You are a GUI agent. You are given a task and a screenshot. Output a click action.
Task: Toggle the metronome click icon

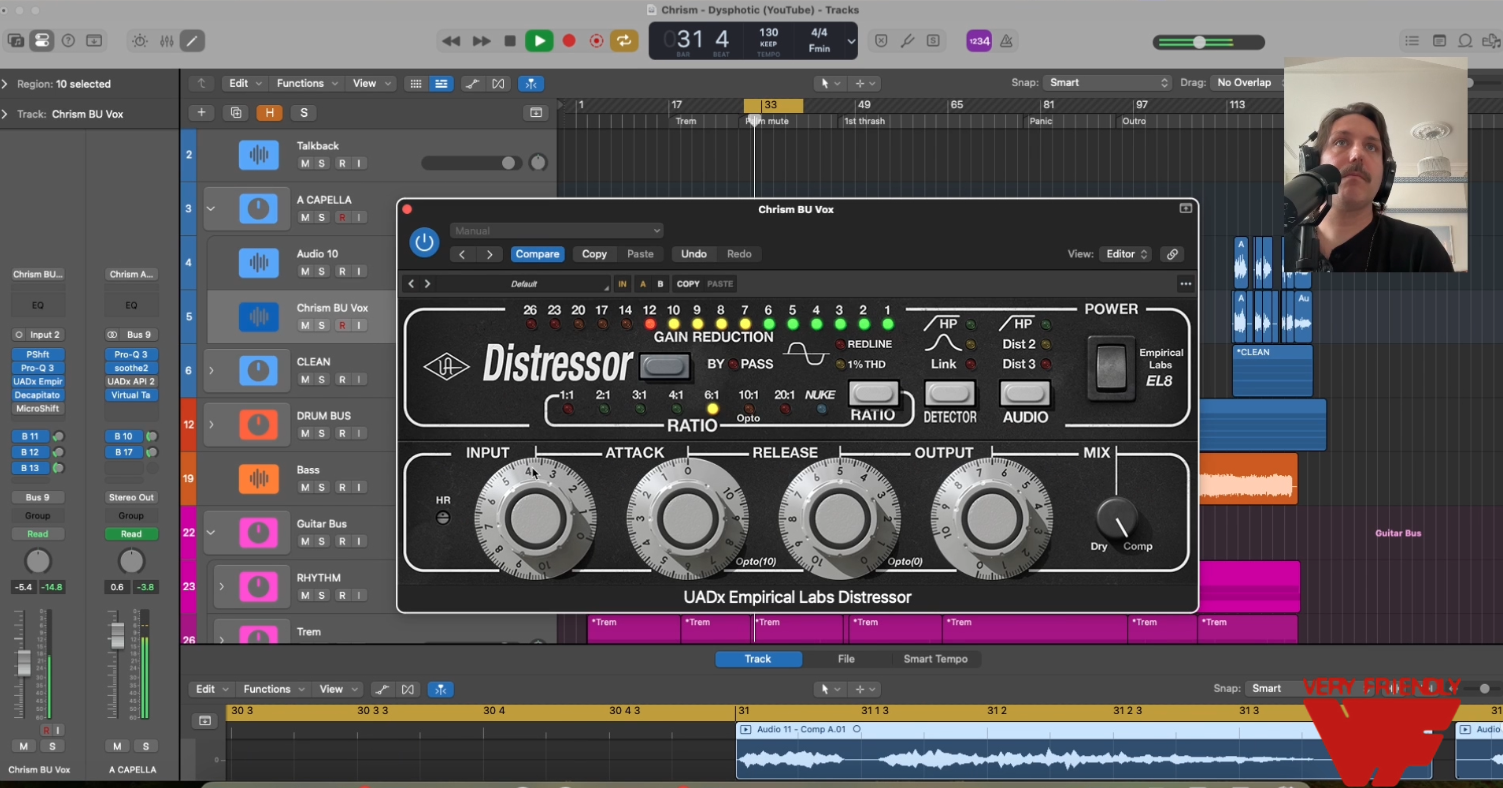tap(1006, 41)
